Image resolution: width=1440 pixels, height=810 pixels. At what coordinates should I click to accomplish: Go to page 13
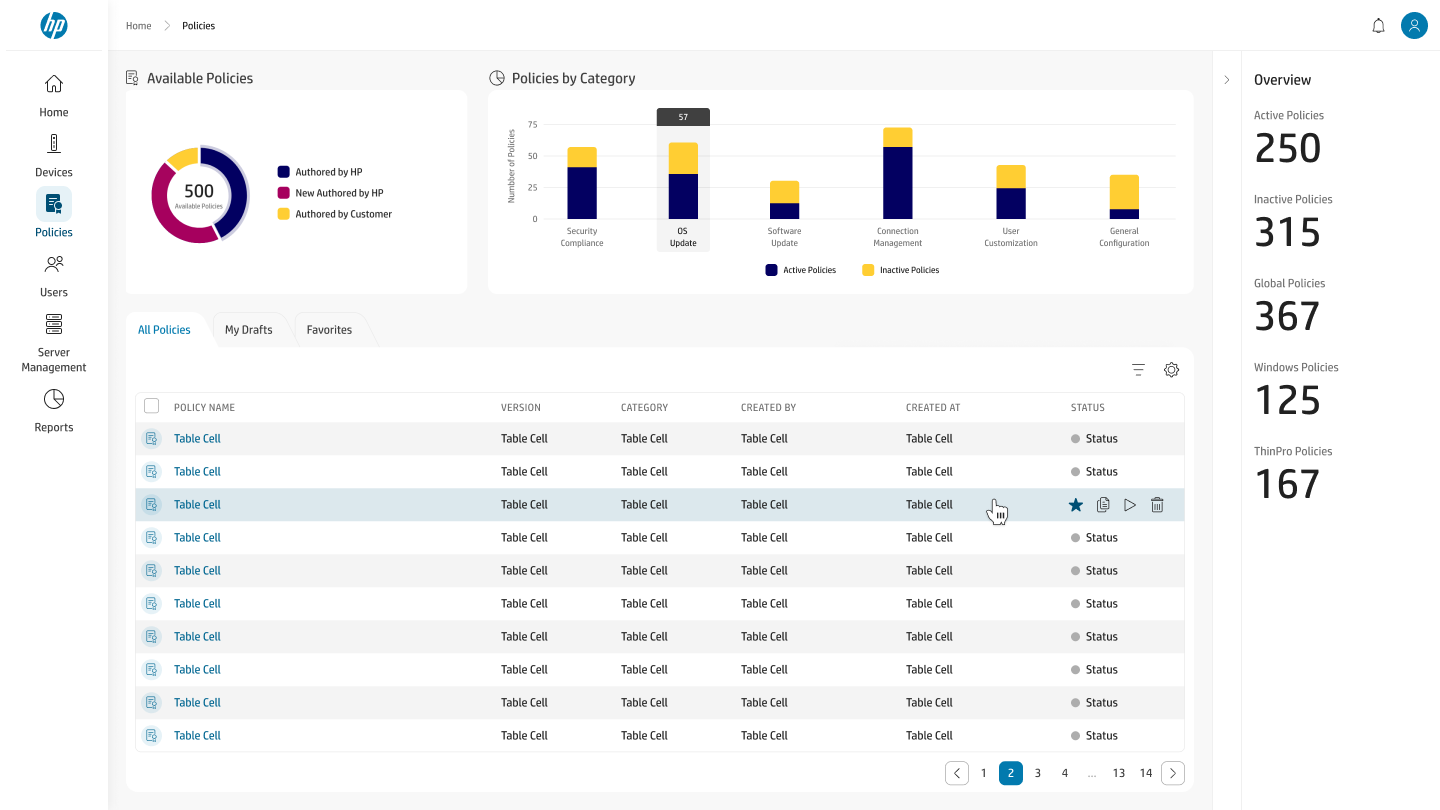coord(1119,773)
